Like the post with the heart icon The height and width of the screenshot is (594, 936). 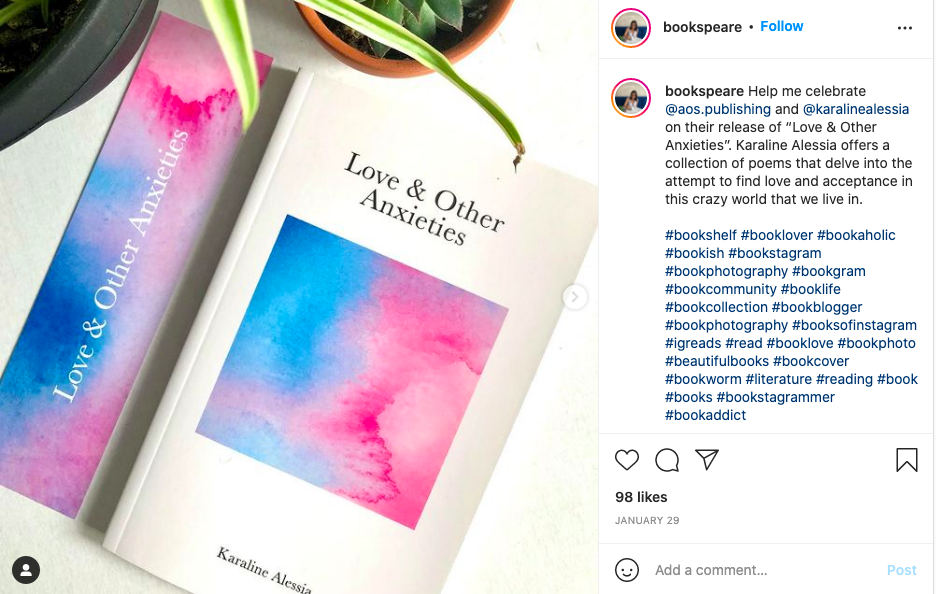pos(627,460)
